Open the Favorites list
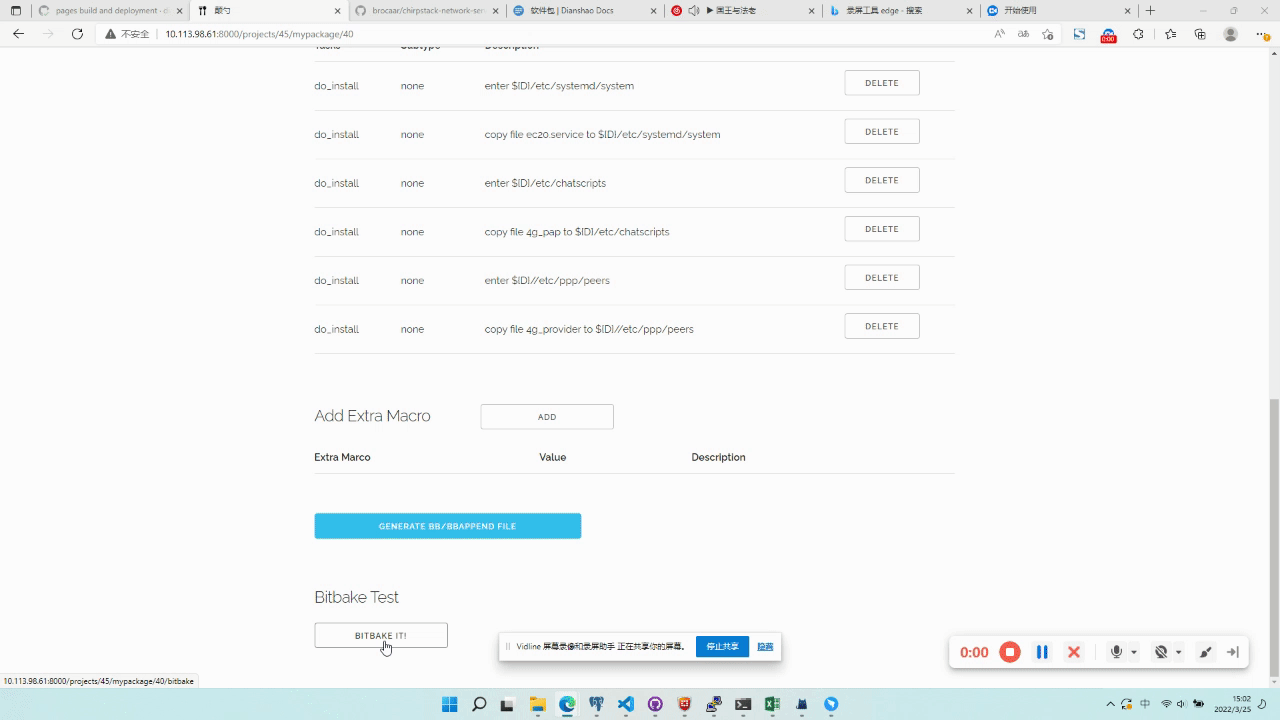Screen dimensions: 1280x720 [1170, 34]
